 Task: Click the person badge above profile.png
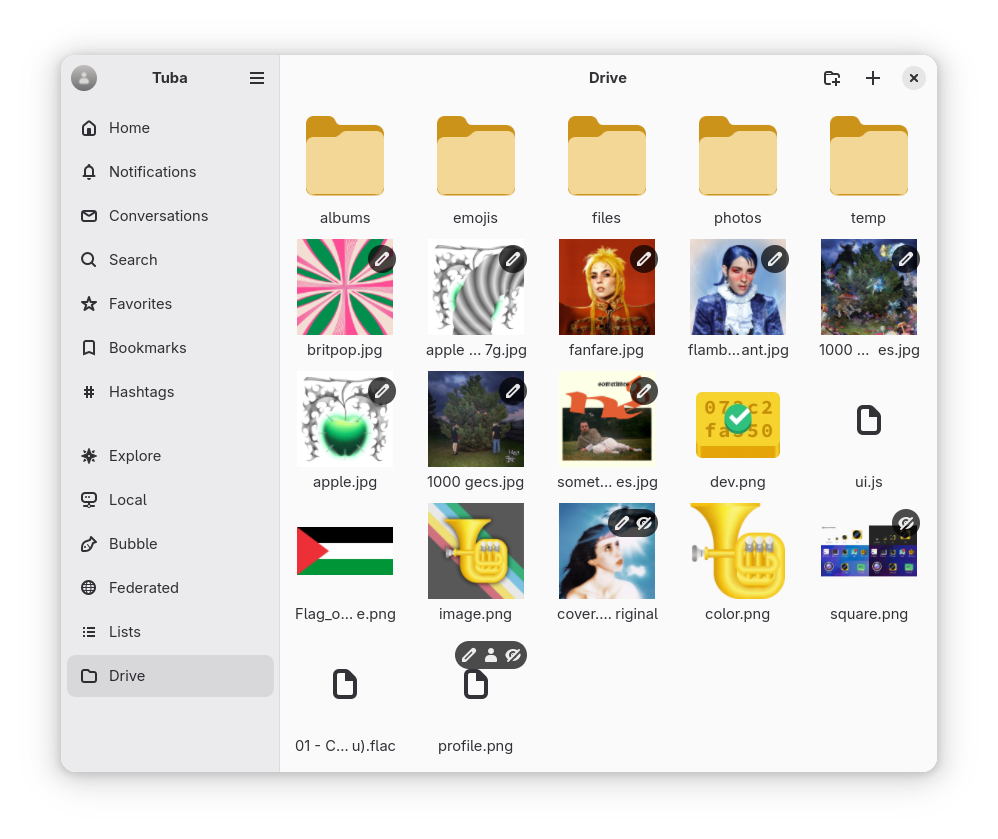point(491,655)
